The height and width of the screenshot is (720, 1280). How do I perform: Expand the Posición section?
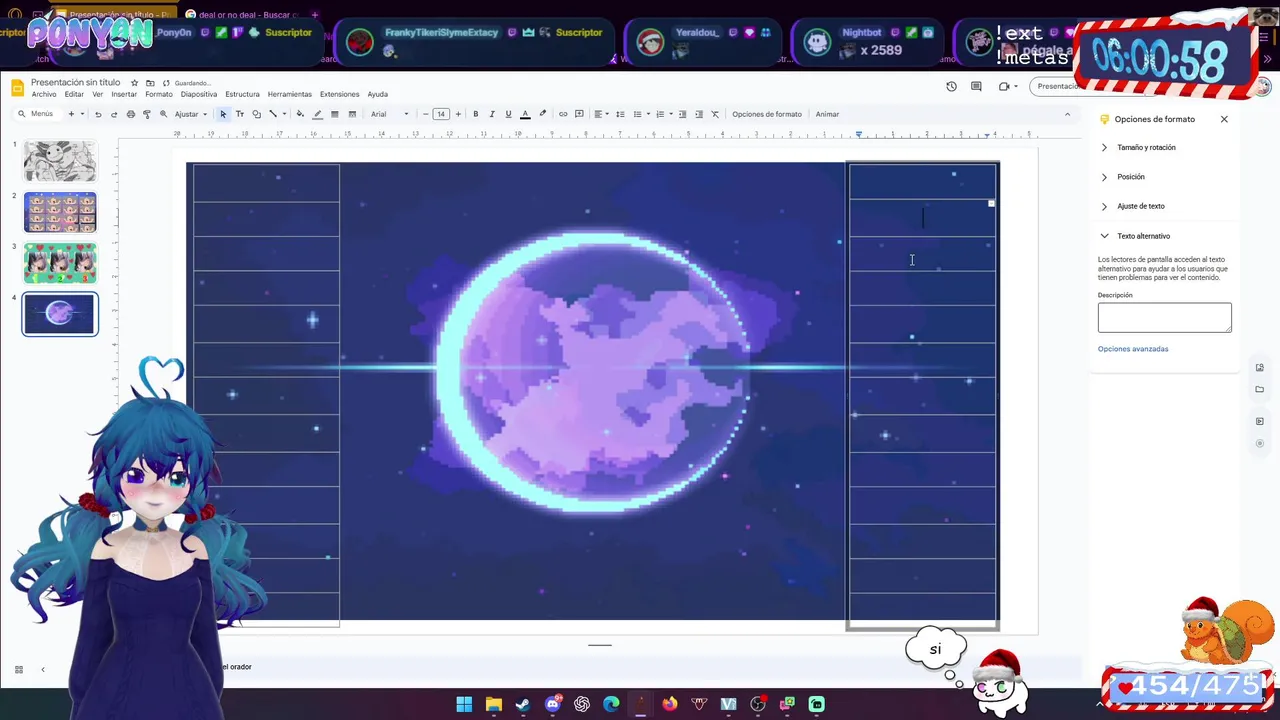tap(1131, 177)
